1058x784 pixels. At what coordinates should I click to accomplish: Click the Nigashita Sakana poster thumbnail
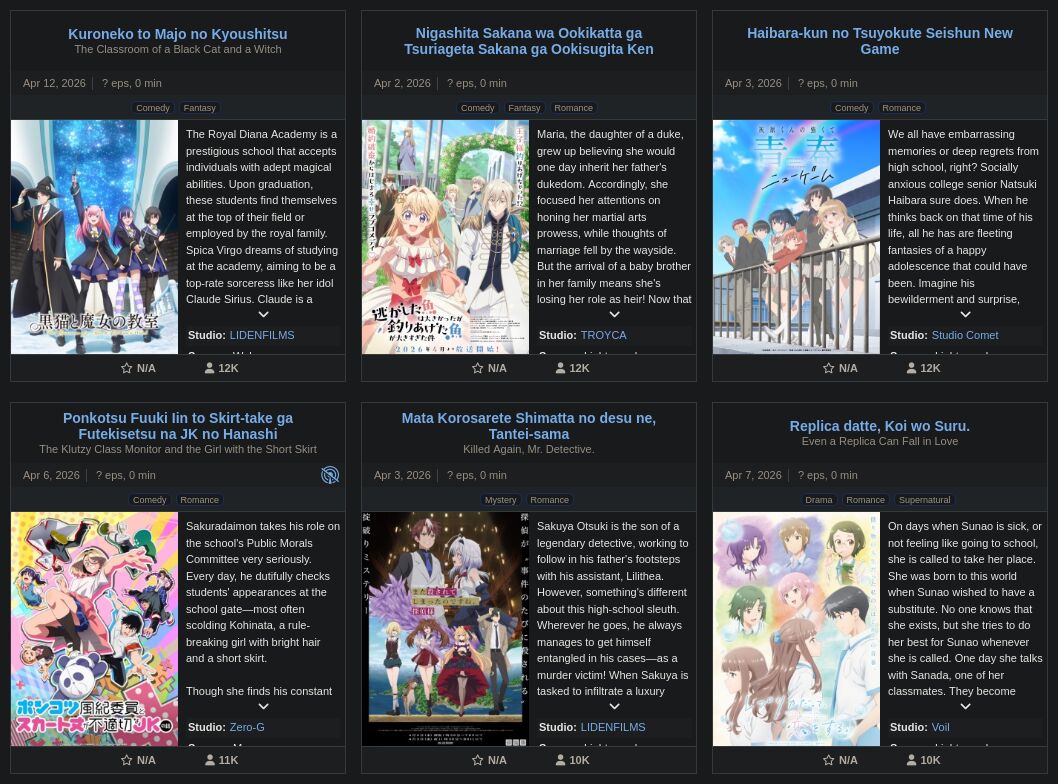click(x=445, y=237)
